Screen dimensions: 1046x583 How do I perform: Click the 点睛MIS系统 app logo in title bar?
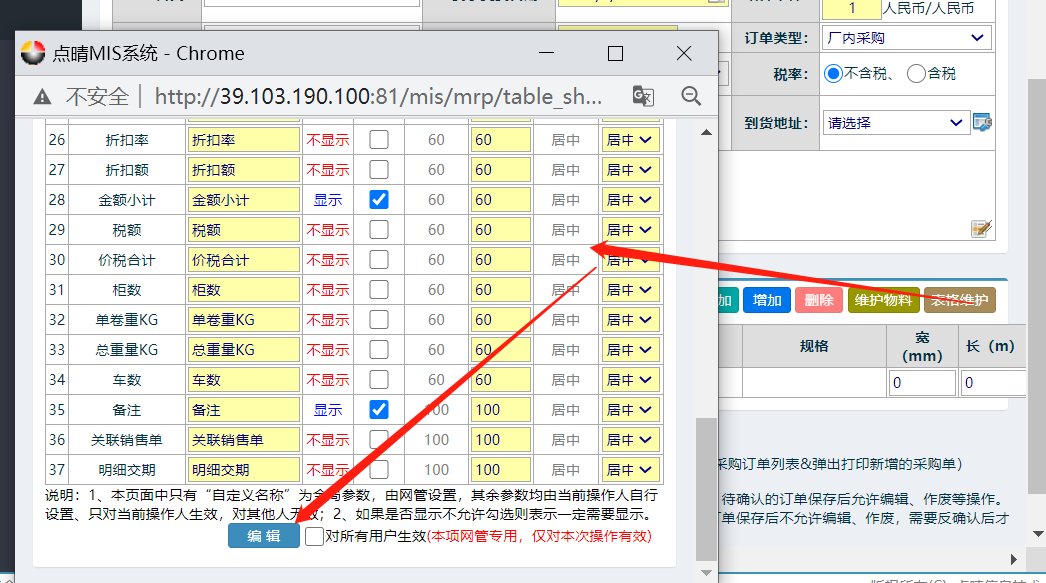click(33, 53)
